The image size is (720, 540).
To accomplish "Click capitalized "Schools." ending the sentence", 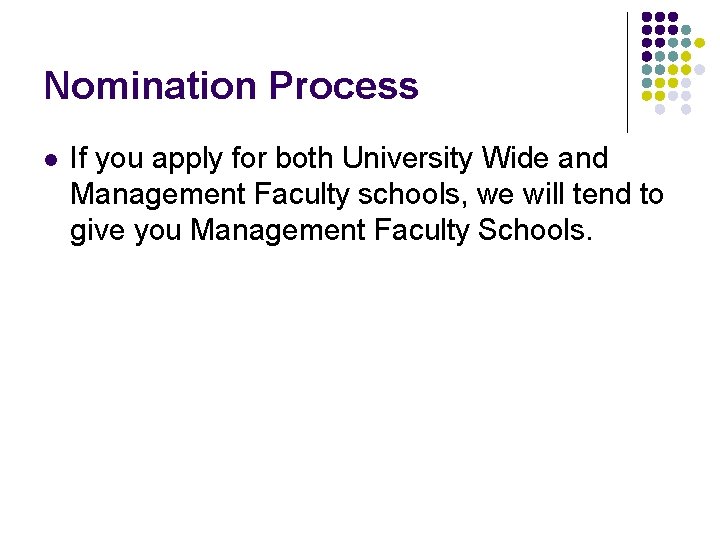I will pos(535,230).
